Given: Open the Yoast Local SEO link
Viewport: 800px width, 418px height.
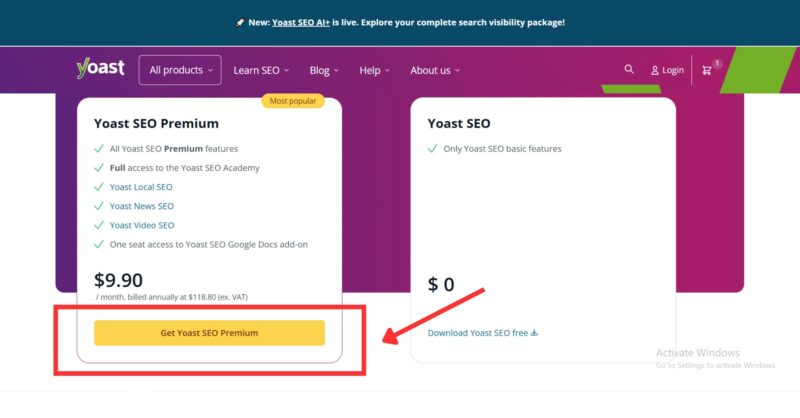Looking at the screenshot, I should click(141, 187).
